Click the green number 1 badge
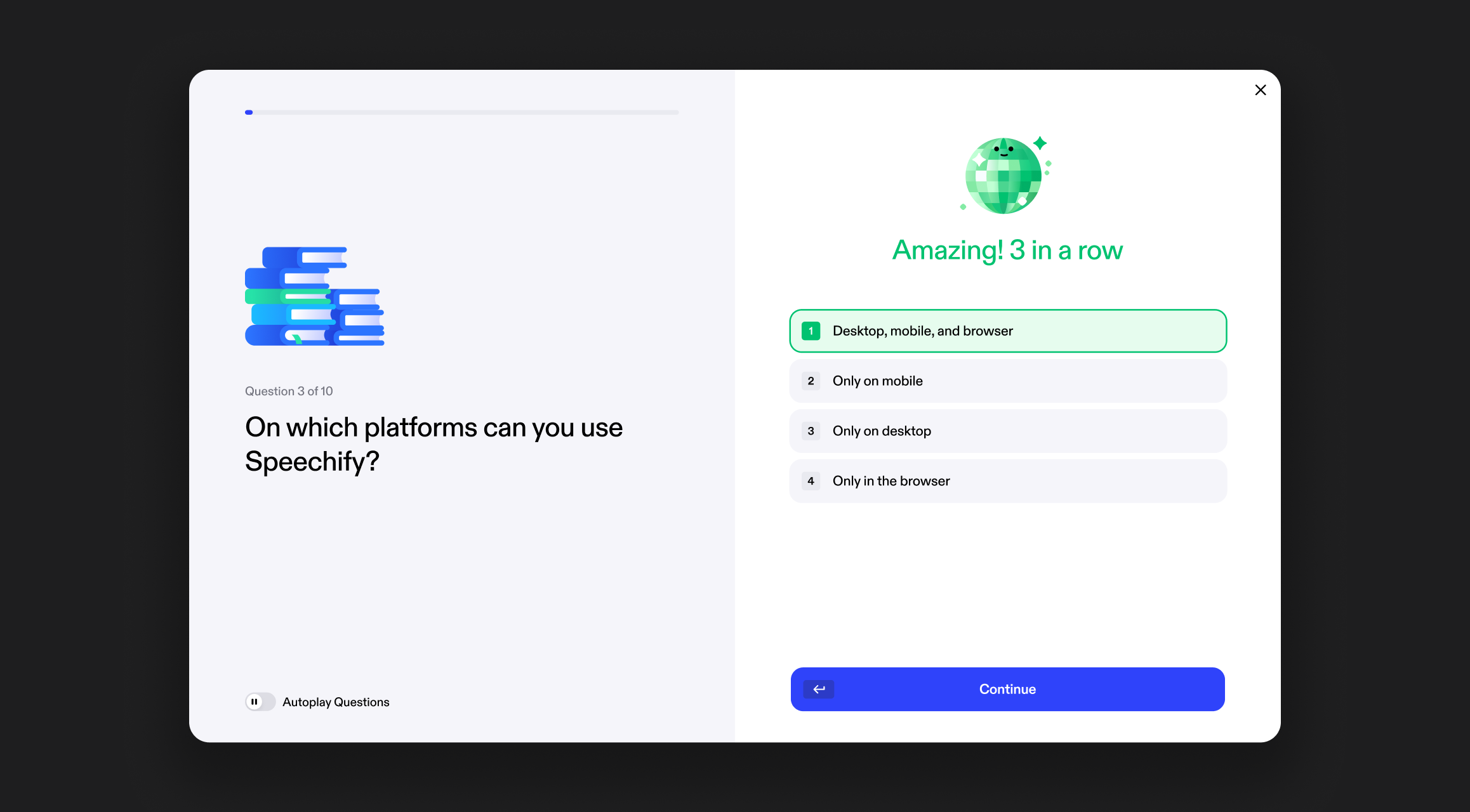Screen dimensions: 1470x812 tap(811, 331)
